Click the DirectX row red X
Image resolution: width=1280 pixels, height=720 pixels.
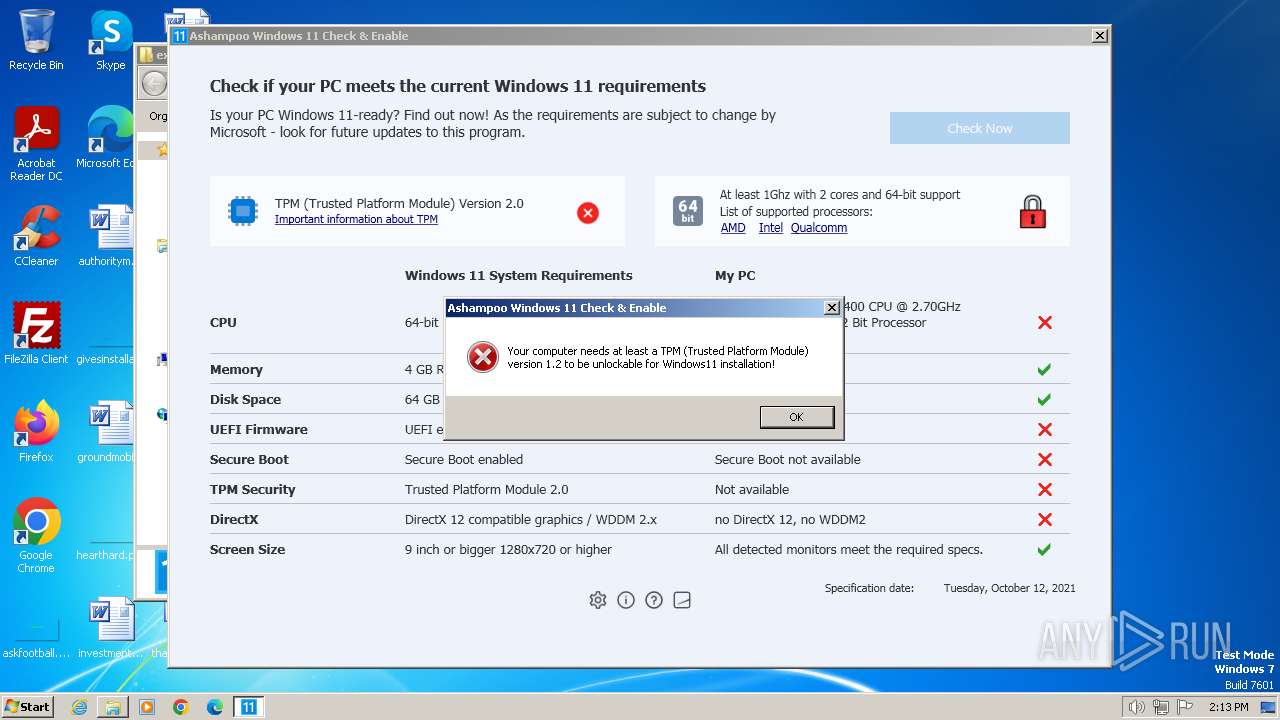pyautogui.click(x=1045, y=520)
